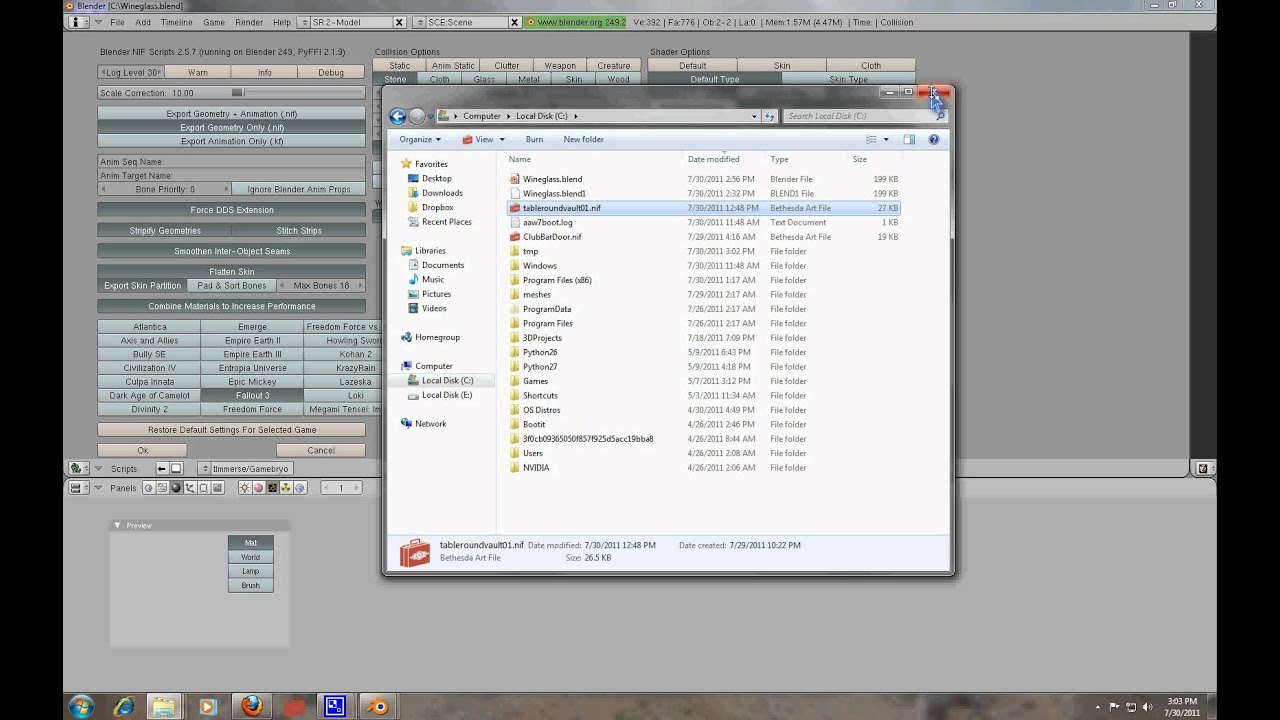Viewport: 1280px width, 720px height.
Task: Open Blender's Add menu
Action: (x=143, y=22)
